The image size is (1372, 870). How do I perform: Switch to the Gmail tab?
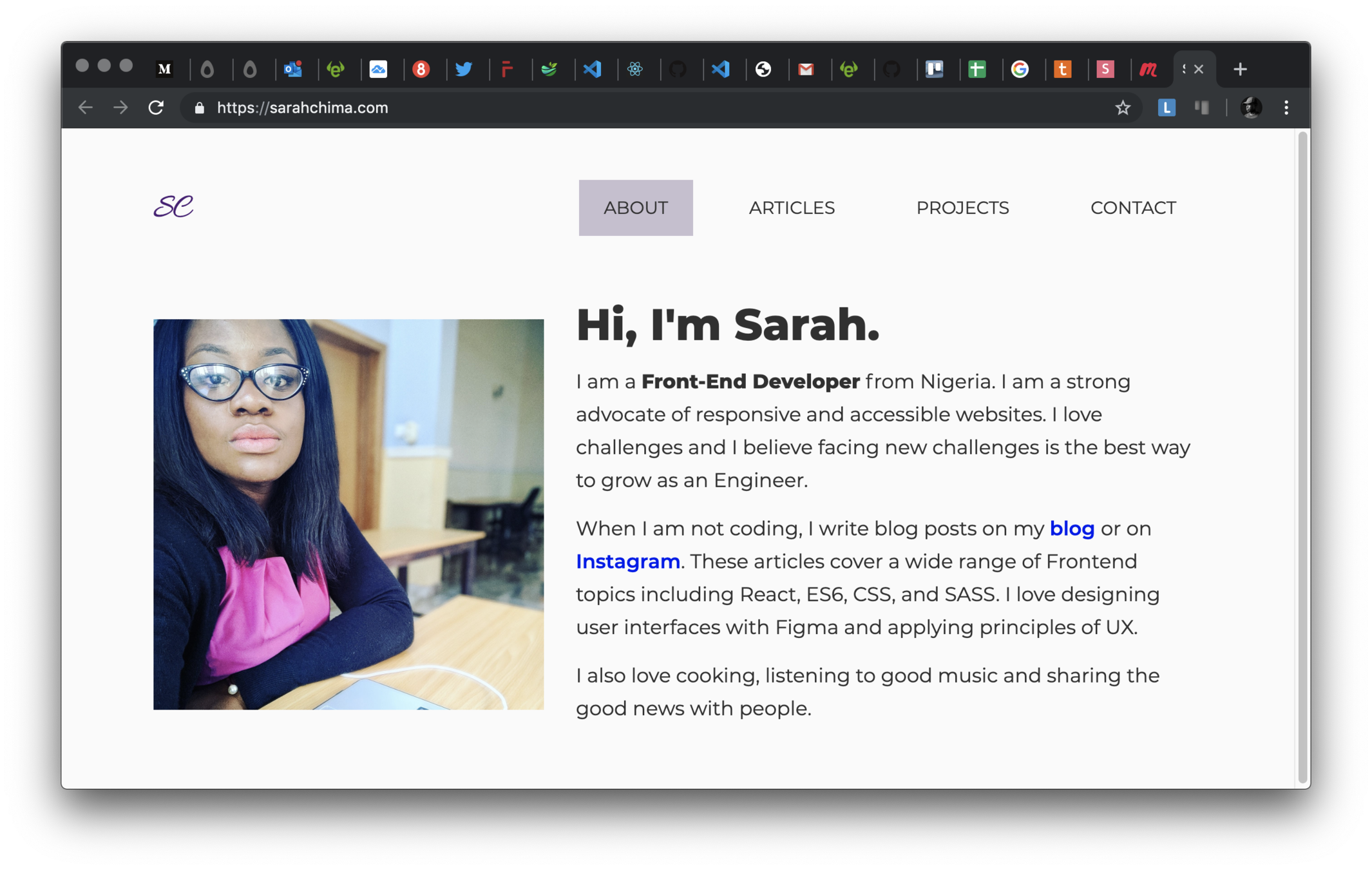pos(806,69)
